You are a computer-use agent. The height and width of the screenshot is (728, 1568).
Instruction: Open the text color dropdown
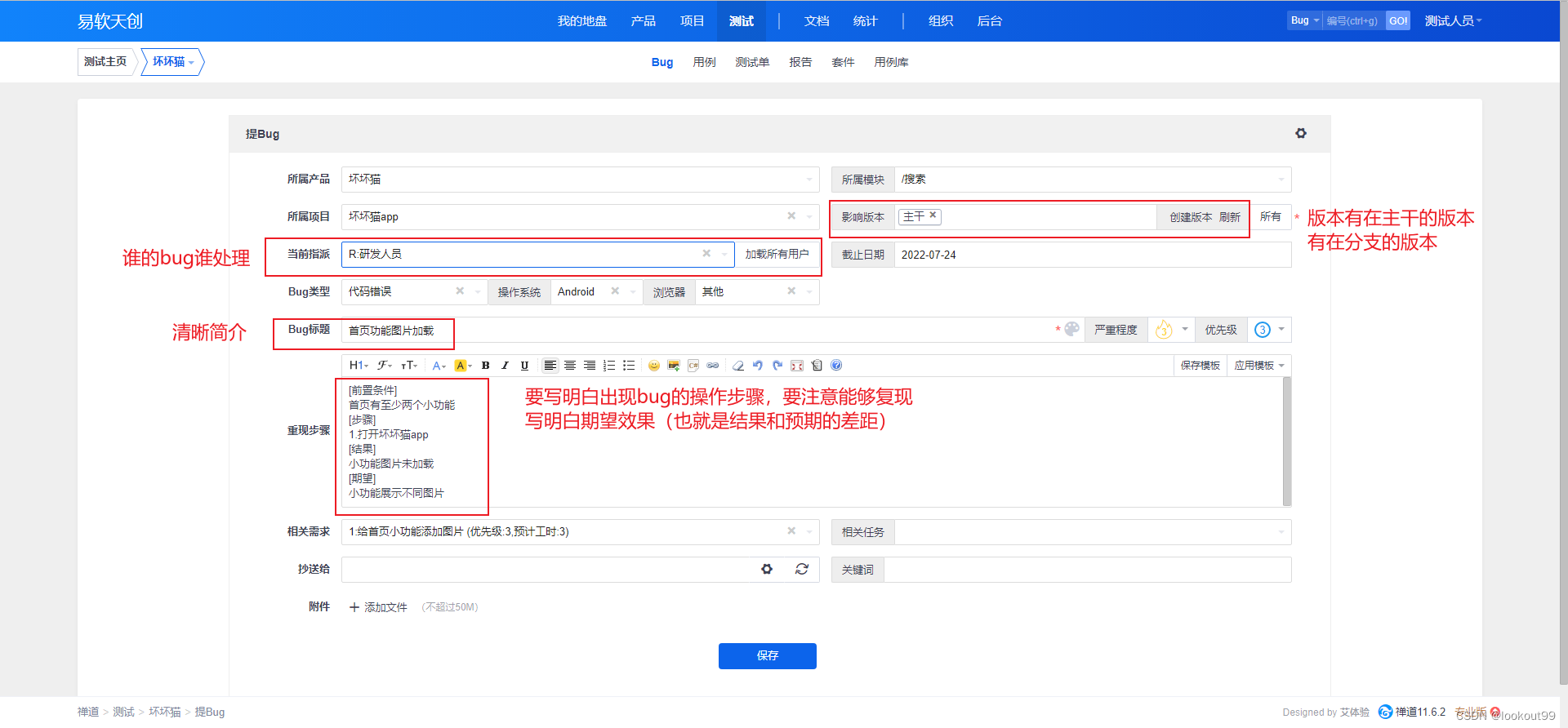(x=439, y=366)
